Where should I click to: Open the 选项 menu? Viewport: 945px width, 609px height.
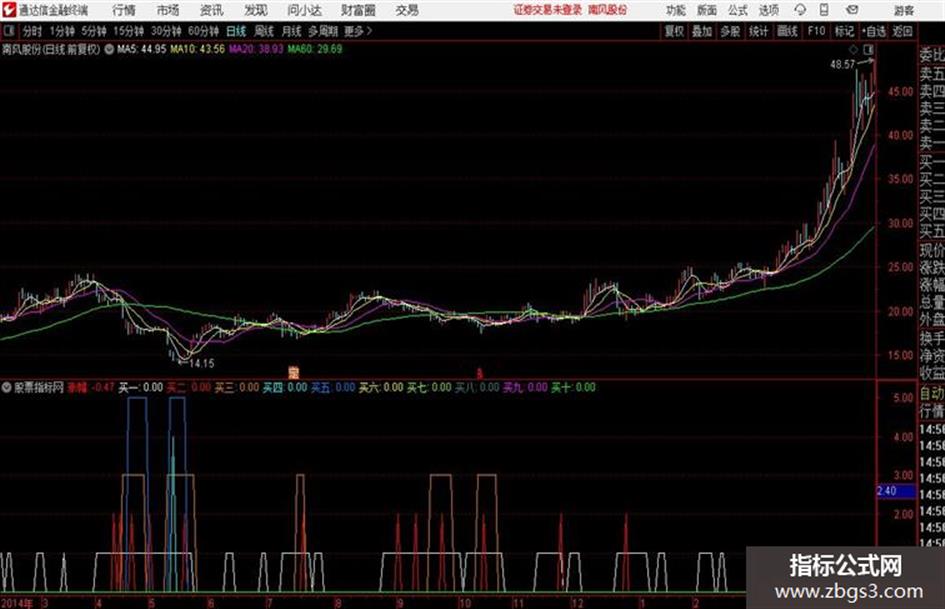click(769, 10)
